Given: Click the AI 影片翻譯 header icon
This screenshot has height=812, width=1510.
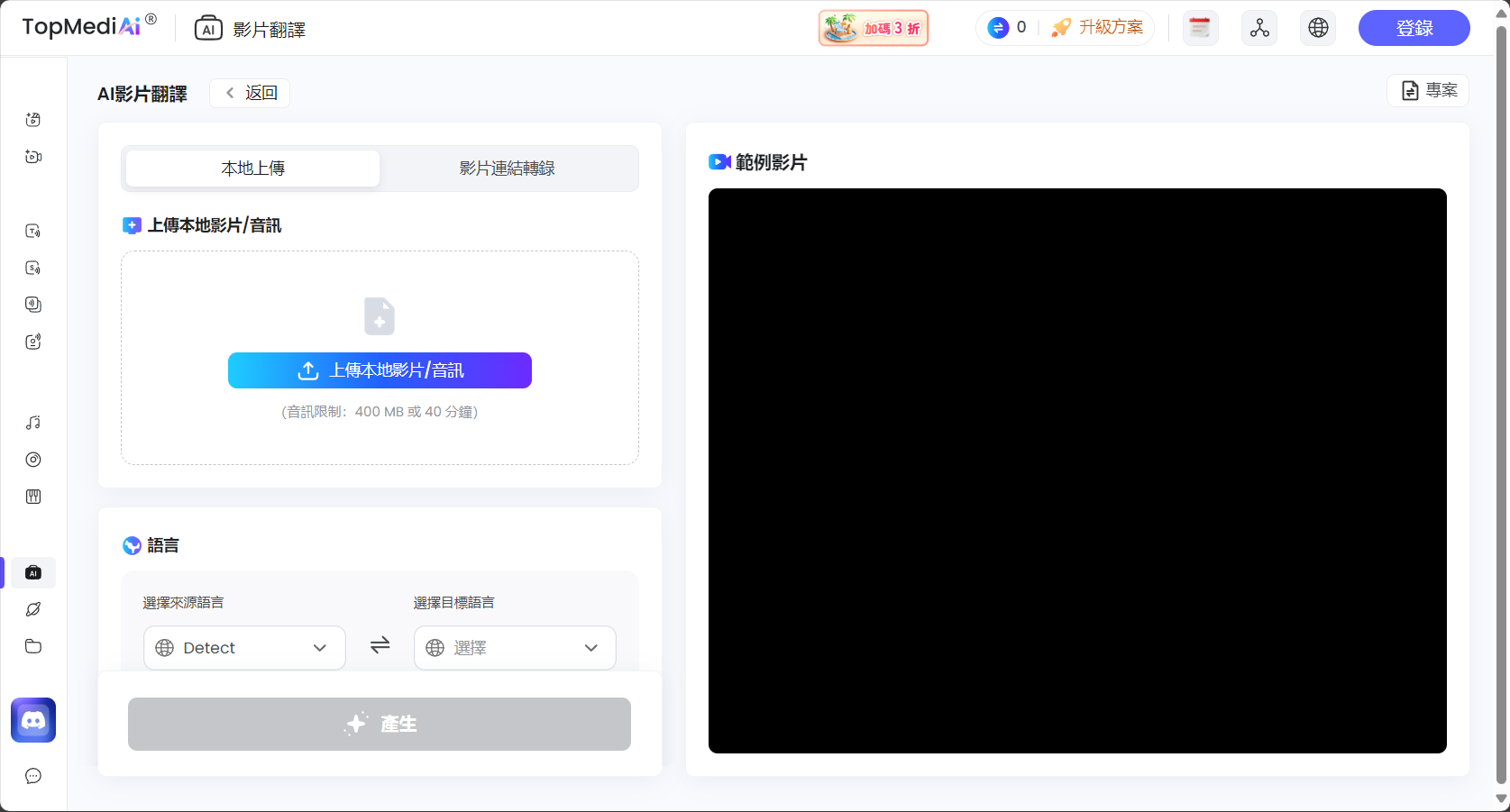Looking at the screenshot, I should tap(208, 29).
